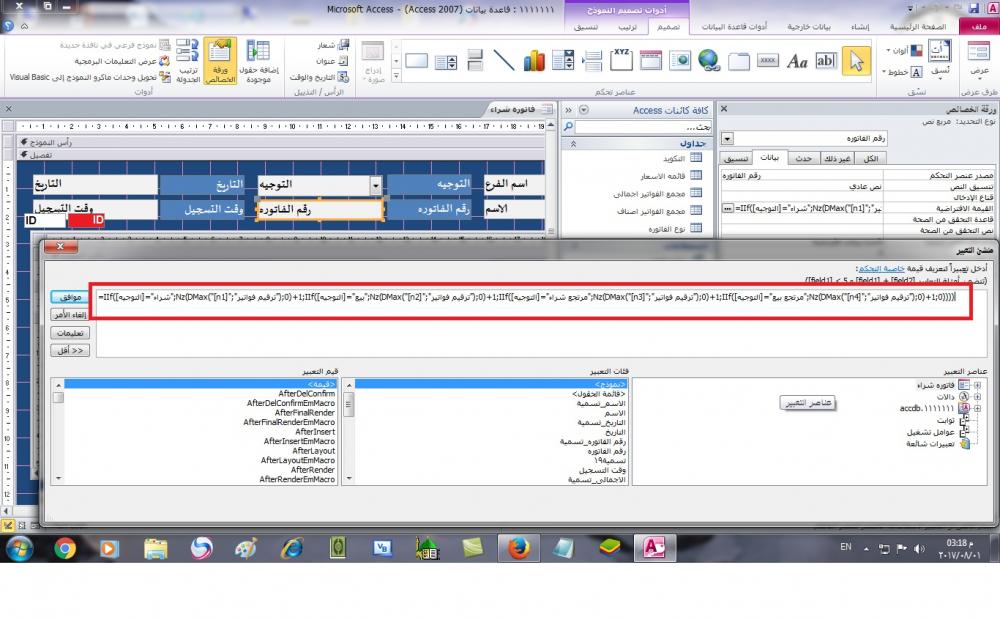The height and width of the screenshot is (620, 1000).
Task: Expand فاتوره شراء tree node
Action: point(977,385)
